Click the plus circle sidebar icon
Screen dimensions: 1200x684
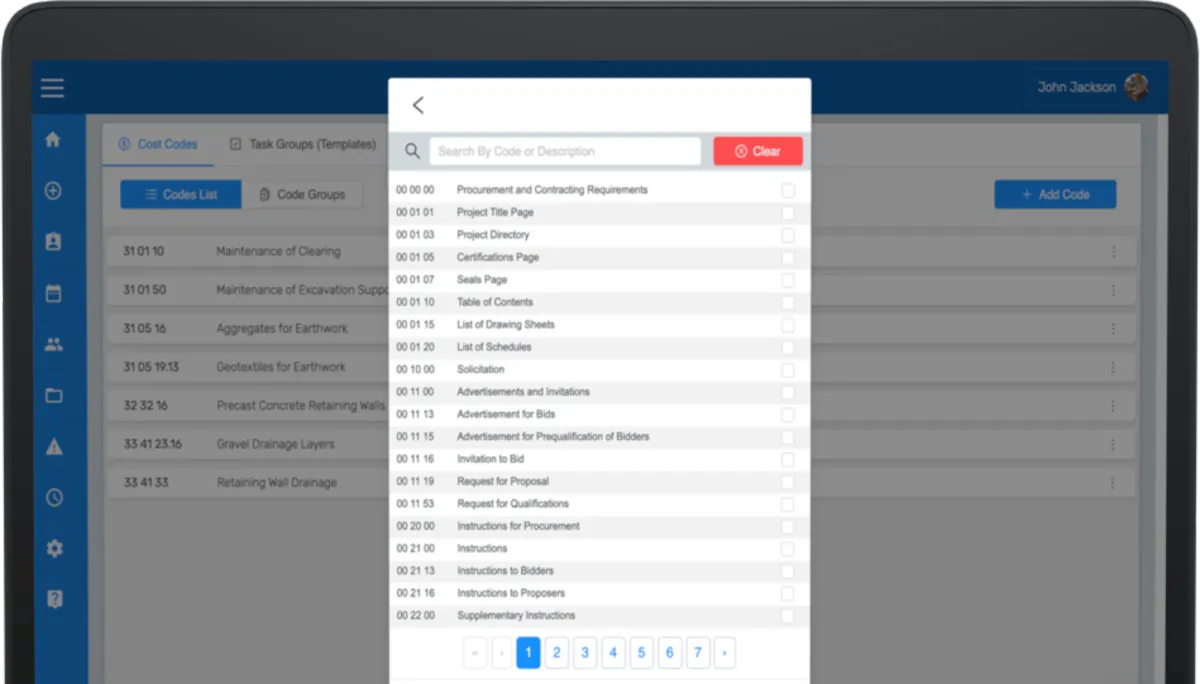click(x=54, y=191)
